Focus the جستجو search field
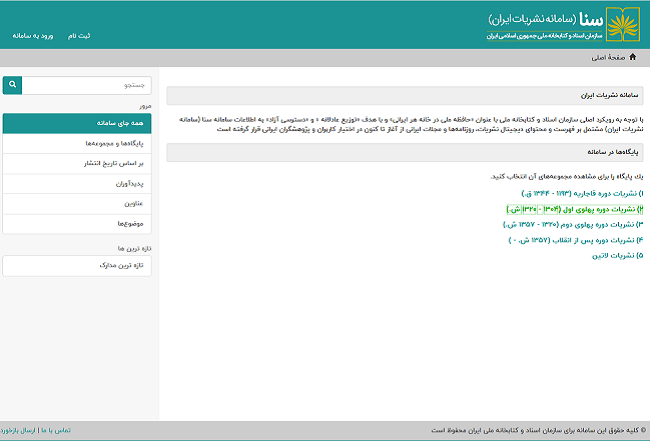 87,85
